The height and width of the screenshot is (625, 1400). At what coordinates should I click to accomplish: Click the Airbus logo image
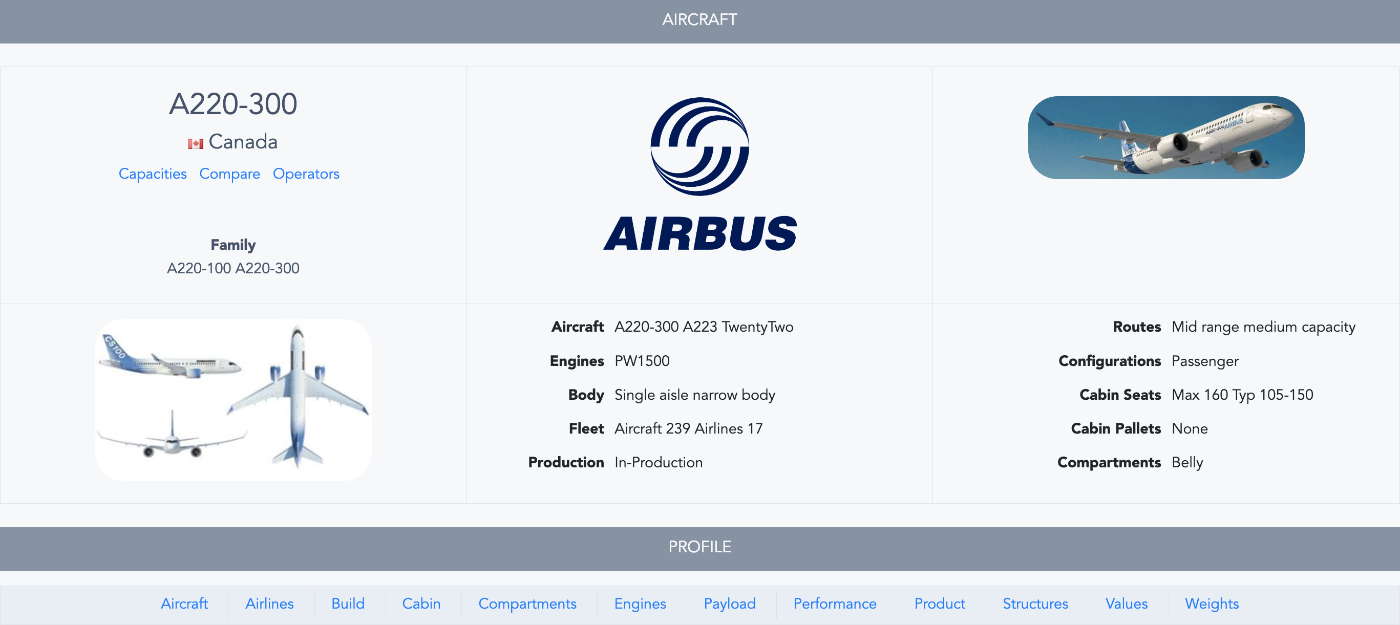(700, 175)
